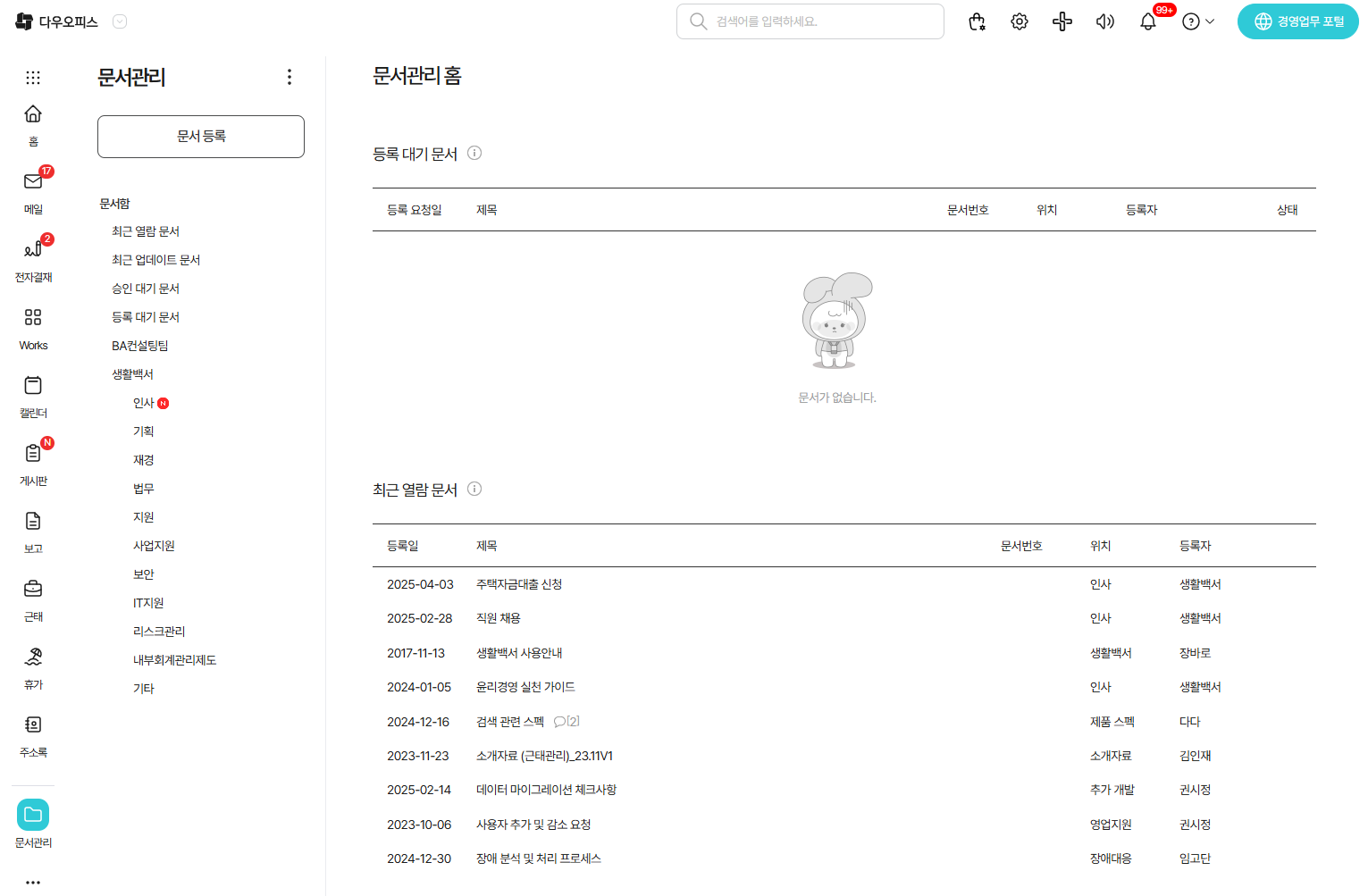
Task: Open the help menu dropdown
Action: pos(1198,21)
